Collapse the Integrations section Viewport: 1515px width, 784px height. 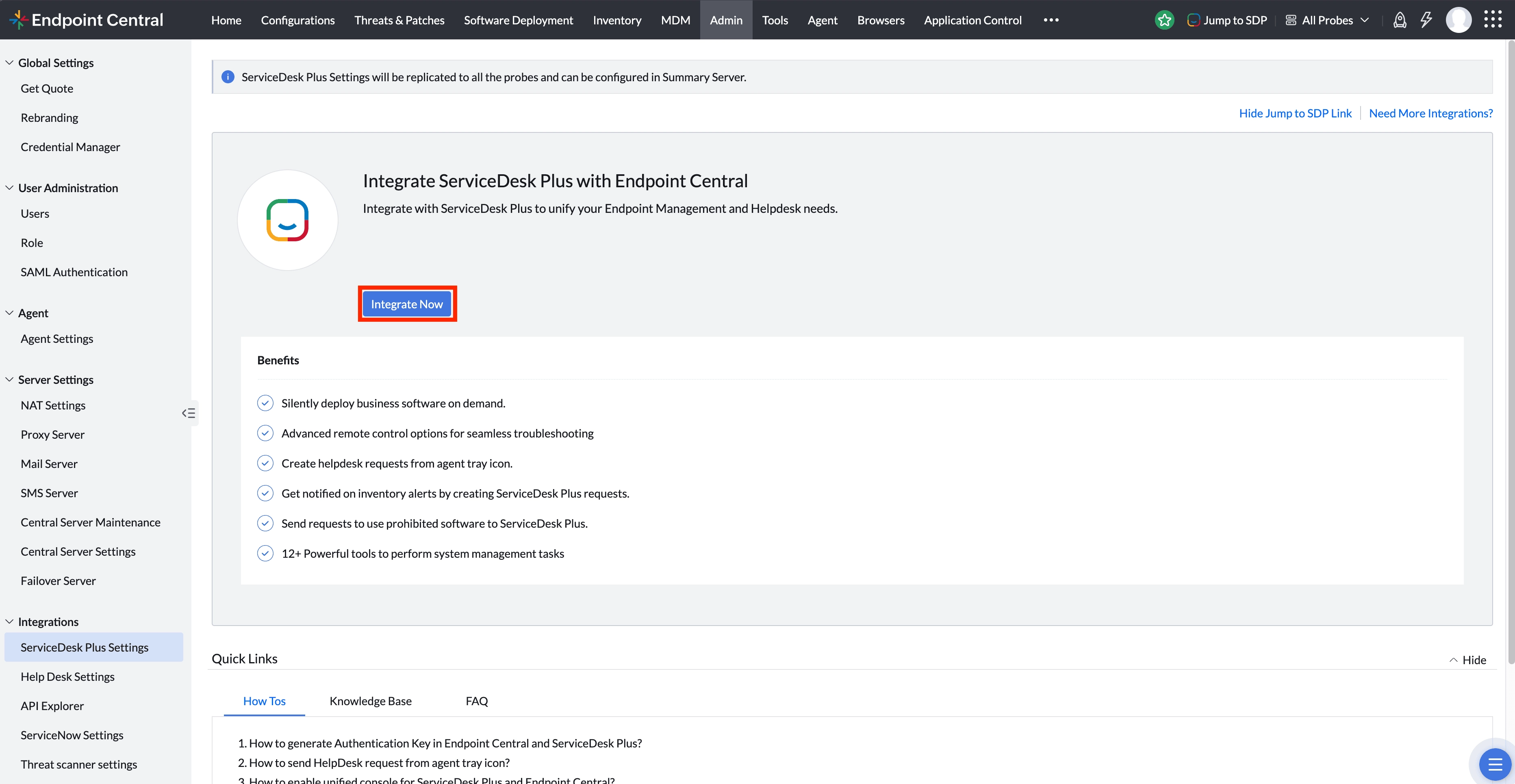pyautogui.click(x=9, y=621)
